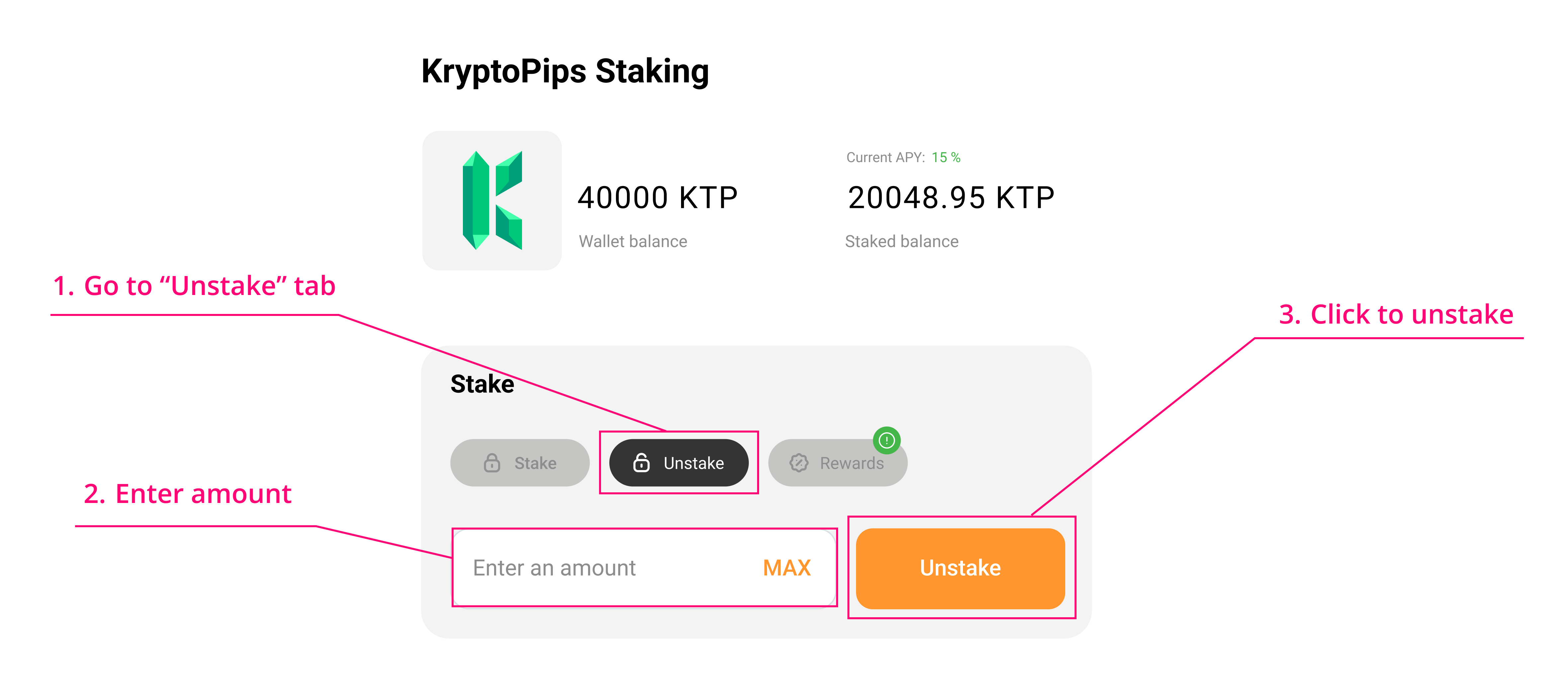The width and height of the screenshot is (1568, 691).
Task: Click the pink "Enter amount" annotation
Action: coord(188,494)
